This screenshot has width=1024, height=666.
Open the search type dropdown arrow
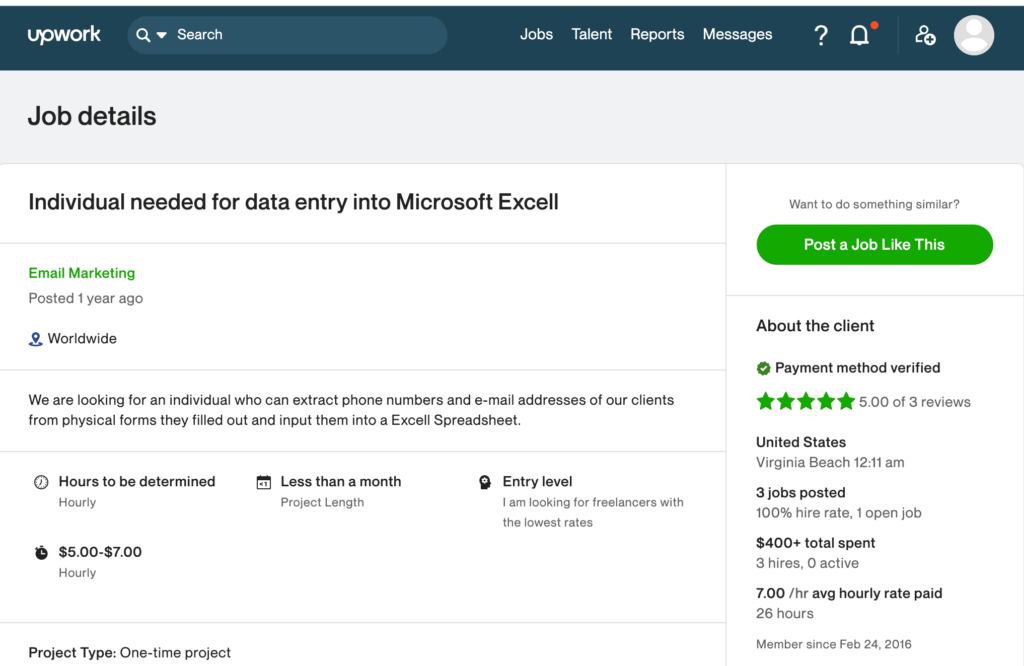tap(162, 35)
